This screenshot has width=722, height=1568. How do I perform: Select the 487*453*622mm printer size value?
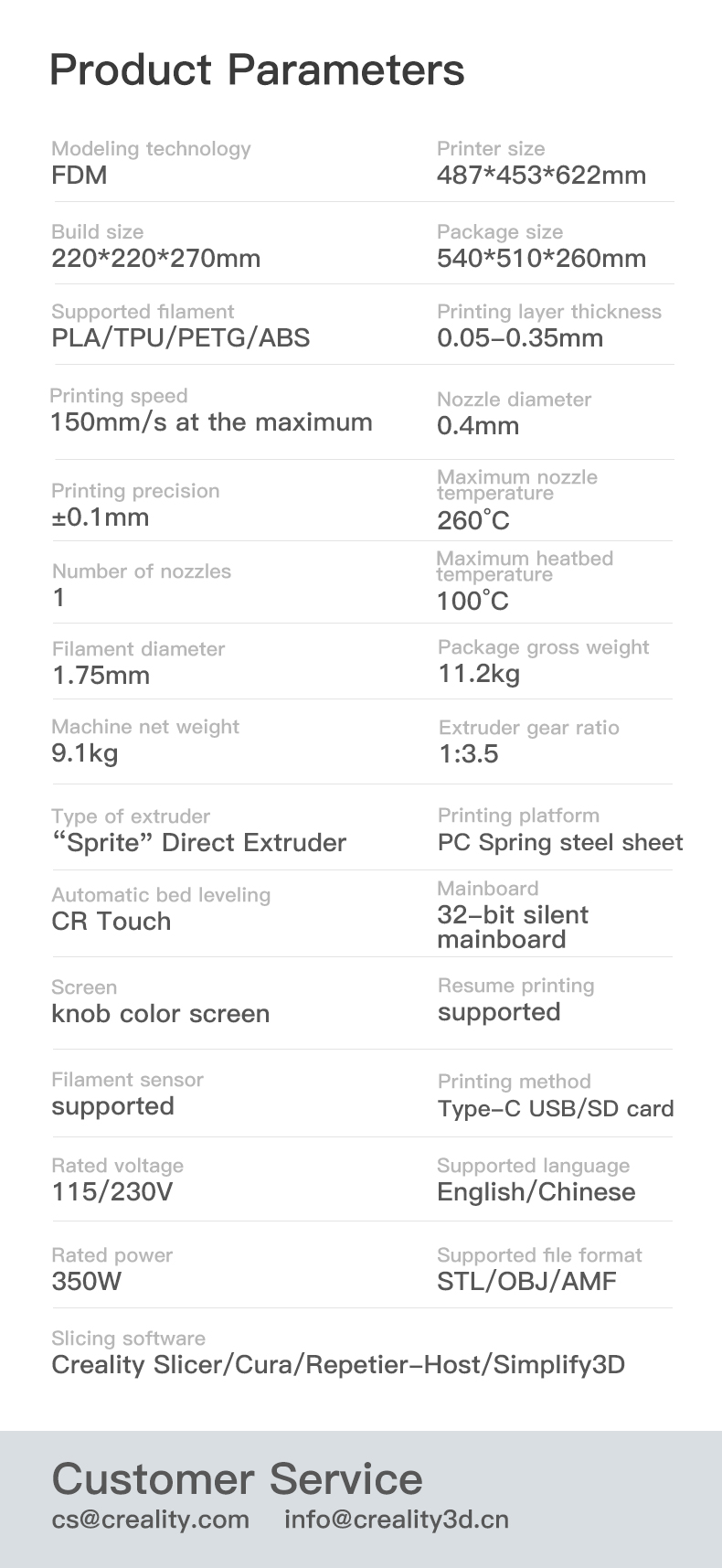pyautogui.click(x=541, y=176)
